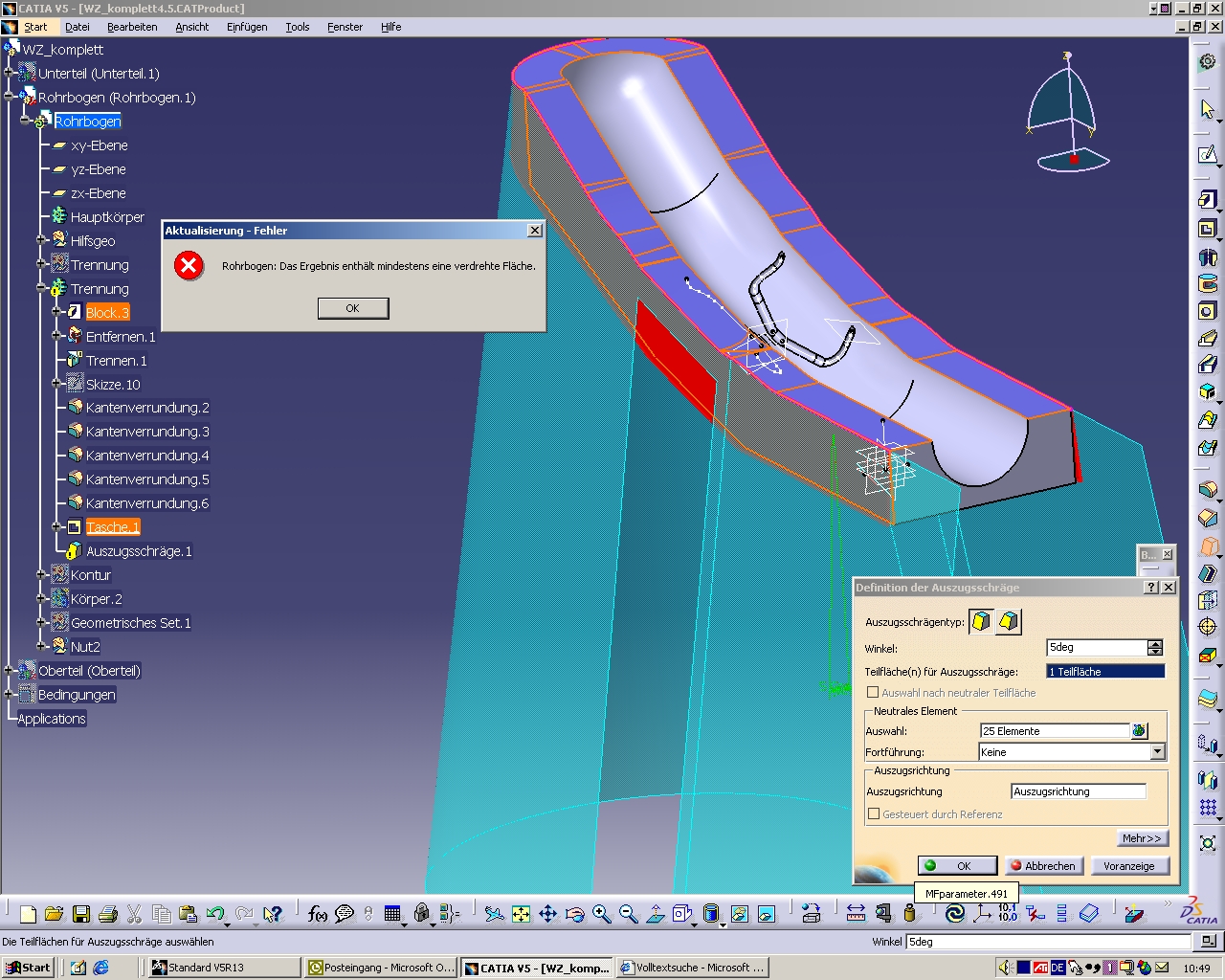Click the Open file folder icon
Viewport: 1225px width, 980px height.
[55, 914]
